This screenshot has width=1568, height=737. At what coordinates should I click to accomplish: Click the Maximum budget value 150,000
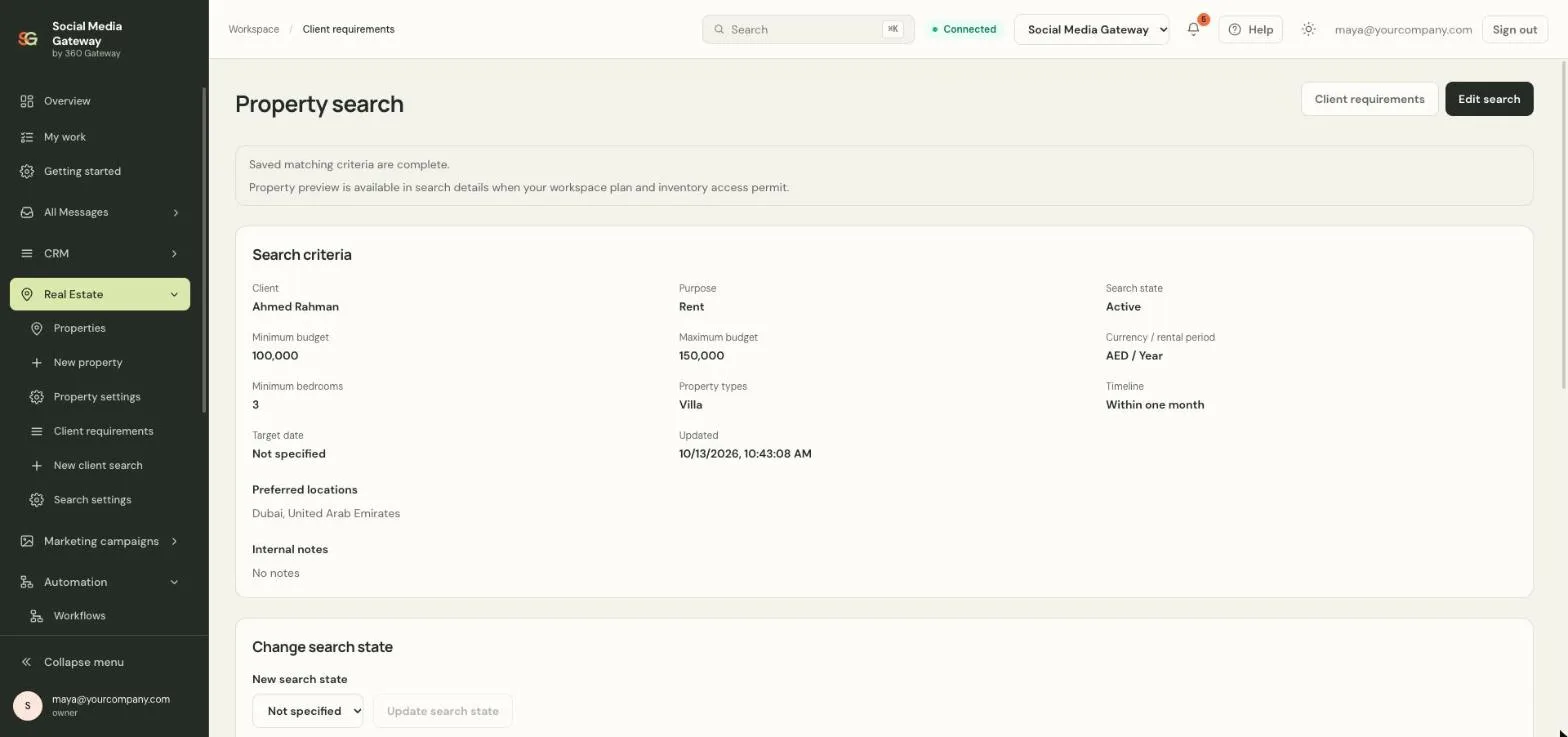coord(701,356)
